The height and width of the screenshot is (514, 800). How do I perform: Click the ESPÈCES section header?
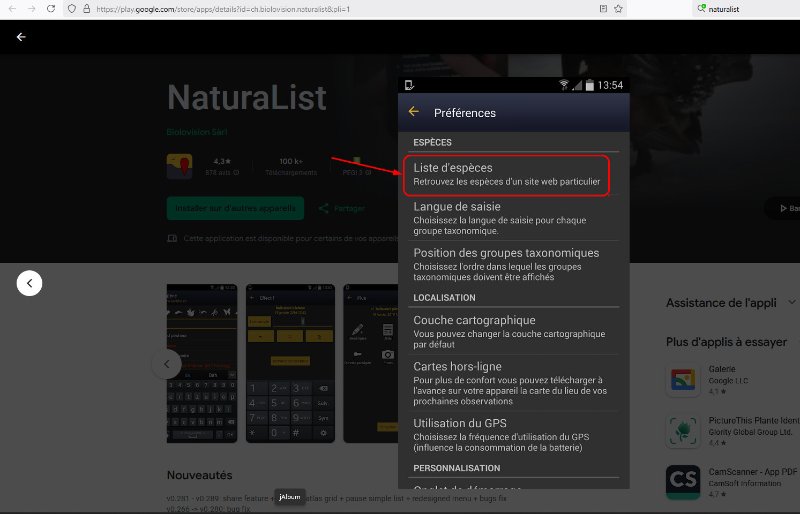tap(432, 142)
